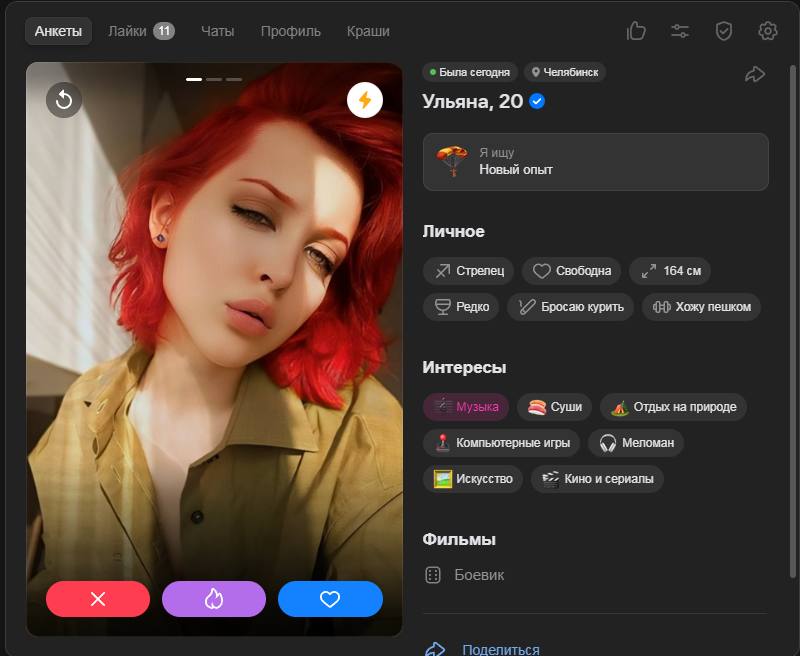
Task: Open the Чаты tab
Action: pos(217,31)
